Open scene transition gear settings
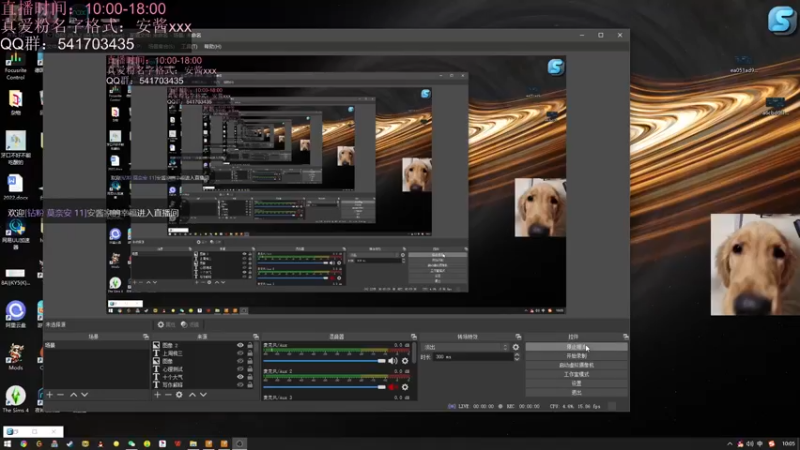This screenshot has width=800, height=450. [x=516, y=347]
